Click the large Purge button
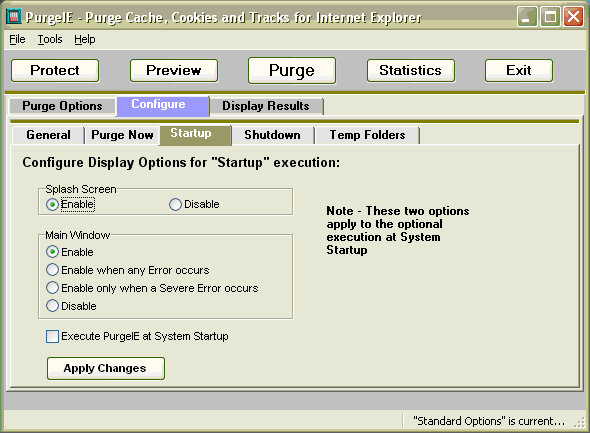Image resolution: width=590 pixels, height=433 pixels. pyautogui.click(x=292, y=70)
